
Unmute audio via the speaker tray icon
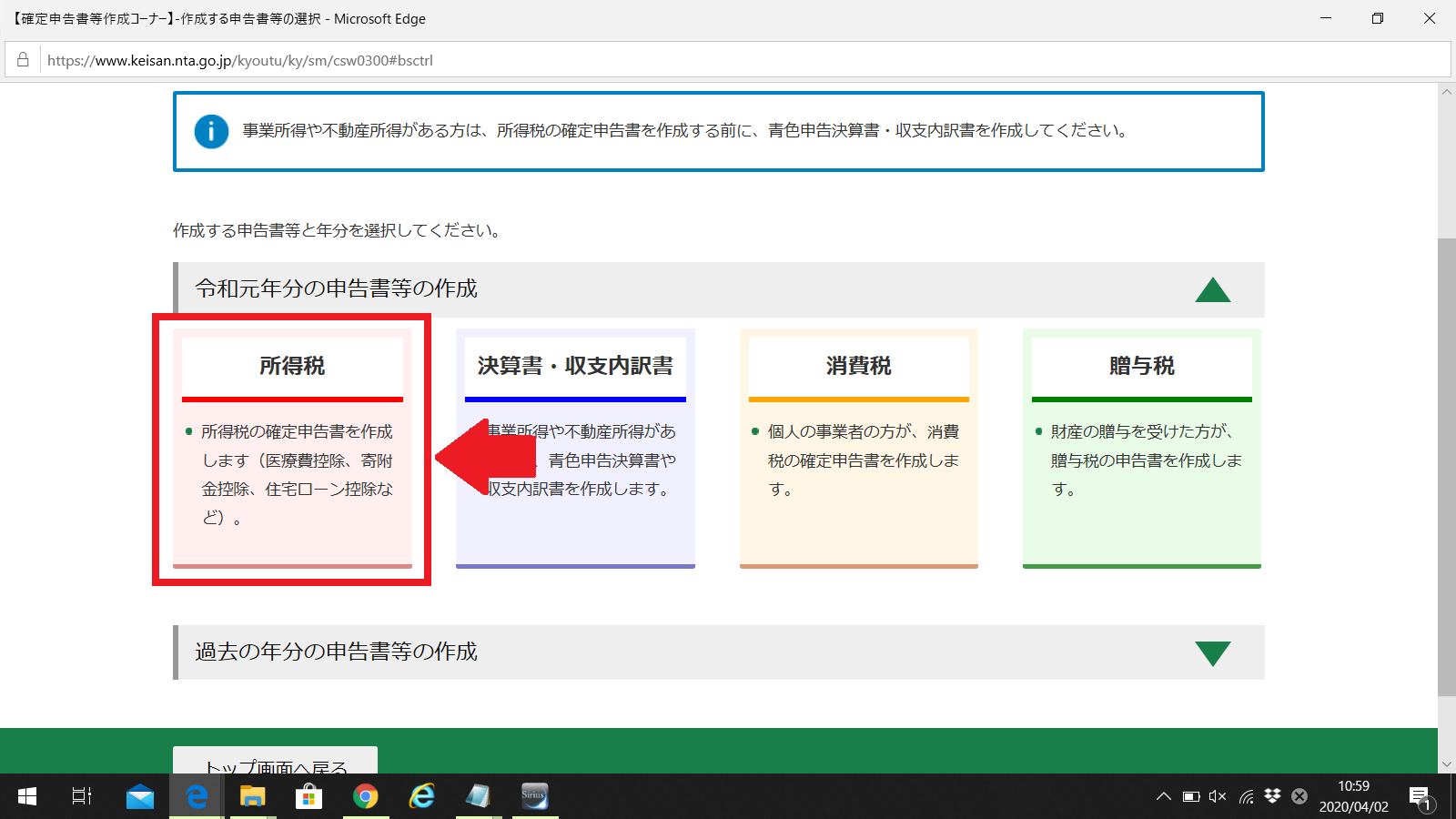[1218, 796]
